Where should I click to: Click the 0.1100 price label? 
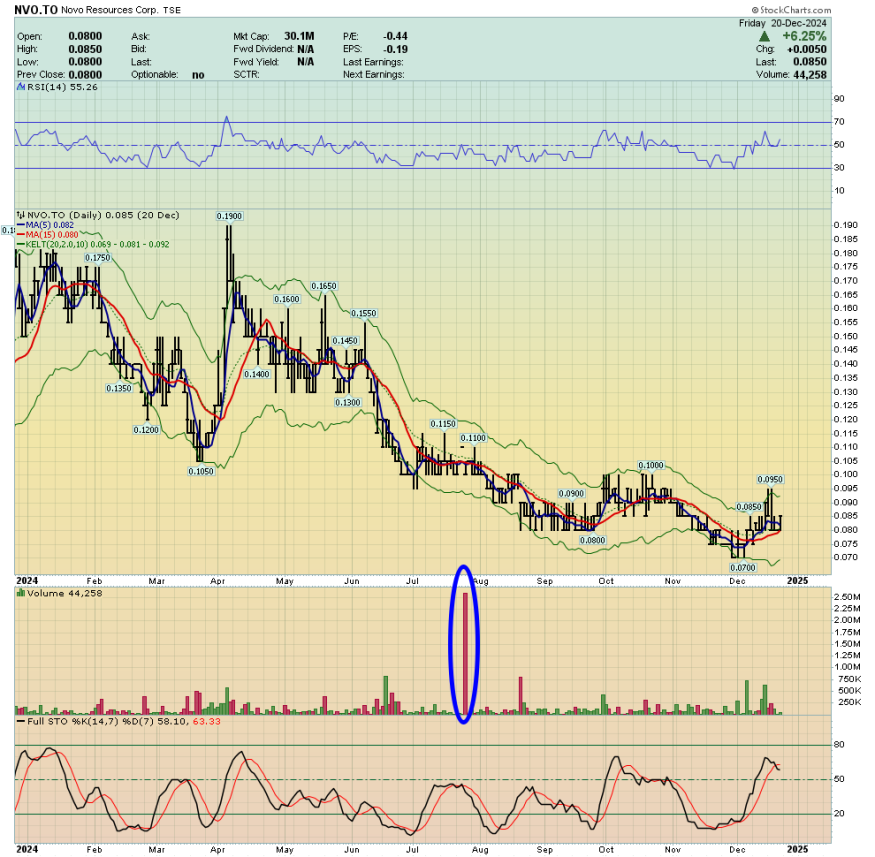(x=473, y=439)
